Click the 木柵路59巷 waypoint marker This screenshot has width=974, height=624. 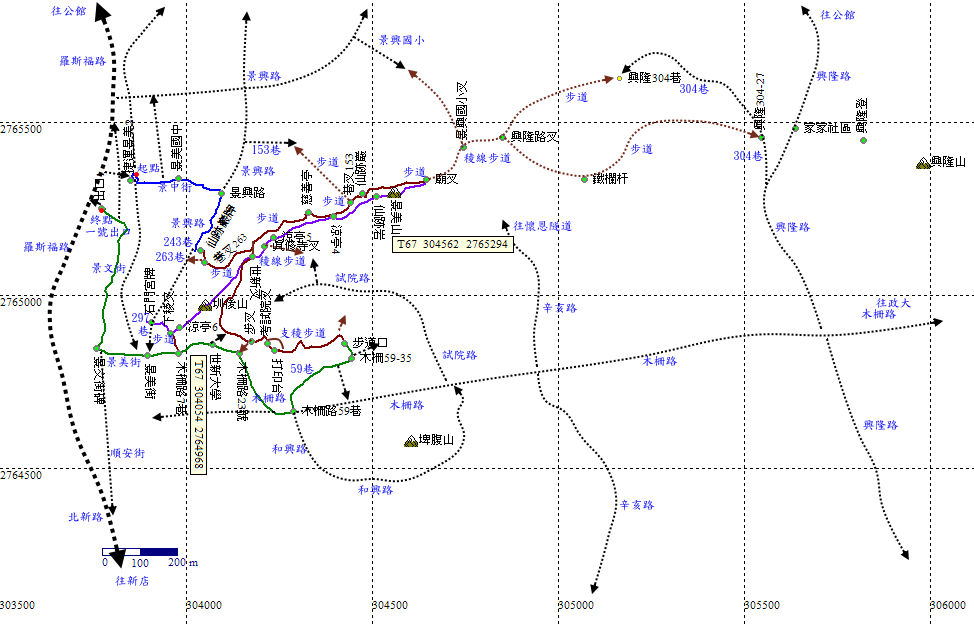pyautogui.click(x=293, y=411)
